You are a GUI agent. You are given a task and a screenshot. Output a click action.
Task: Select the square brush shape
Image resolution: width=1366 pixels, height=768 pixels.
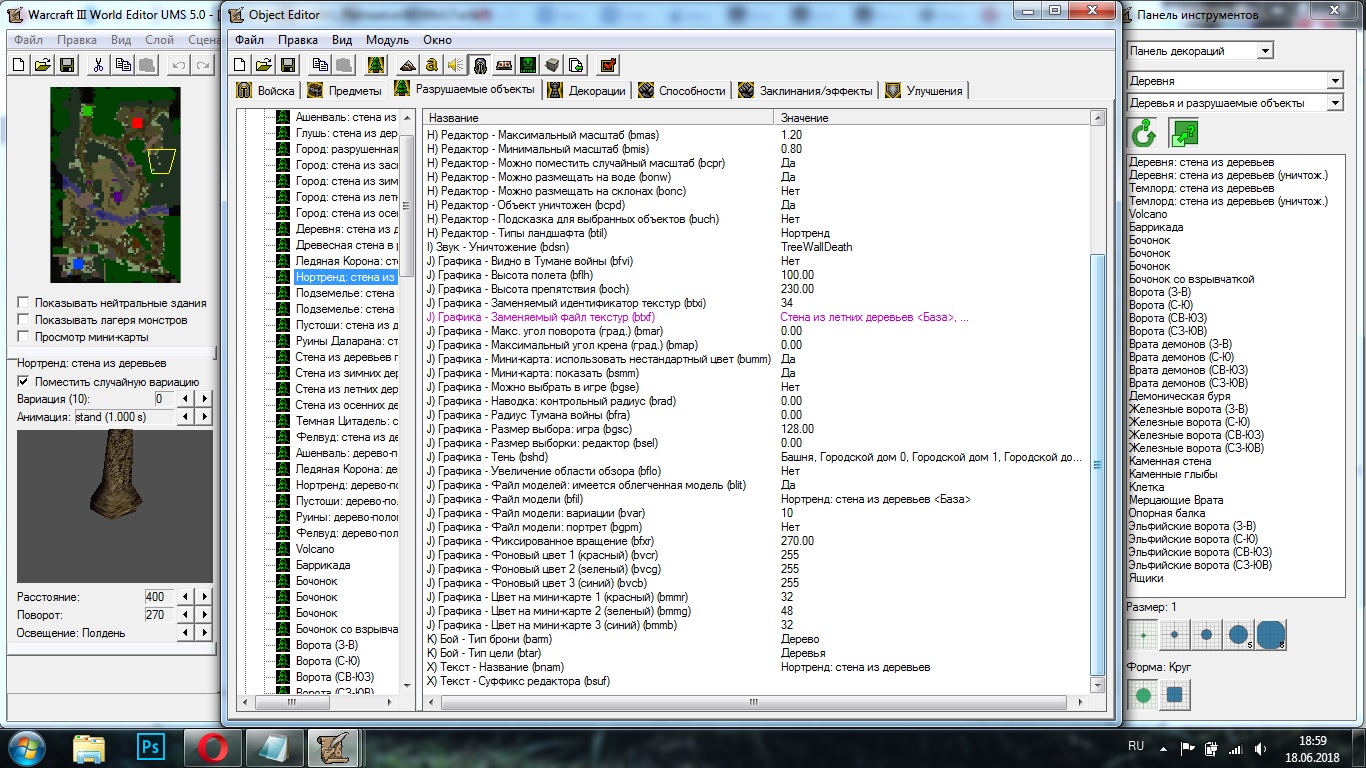tap(1176, 693)
